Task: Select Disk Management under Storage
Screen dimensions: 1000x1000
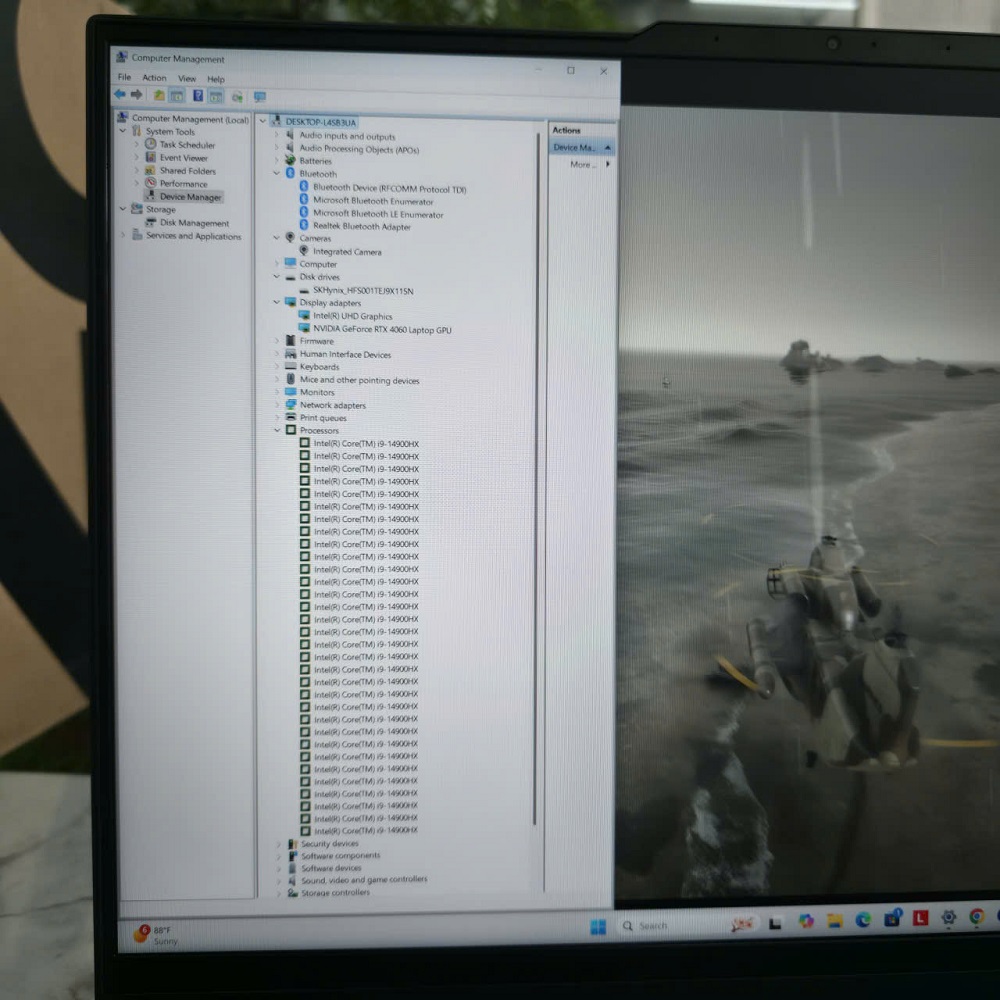Action: tap(194, 223)
